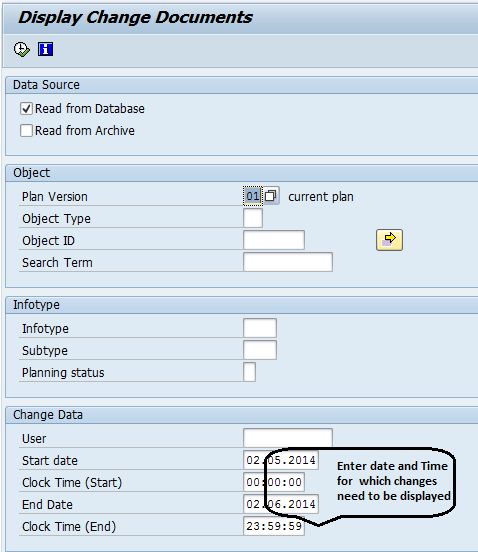The width and height of the screenshot is (478, 552).
Task: Click the Object Type input box
Action: [x=253, y=218]
